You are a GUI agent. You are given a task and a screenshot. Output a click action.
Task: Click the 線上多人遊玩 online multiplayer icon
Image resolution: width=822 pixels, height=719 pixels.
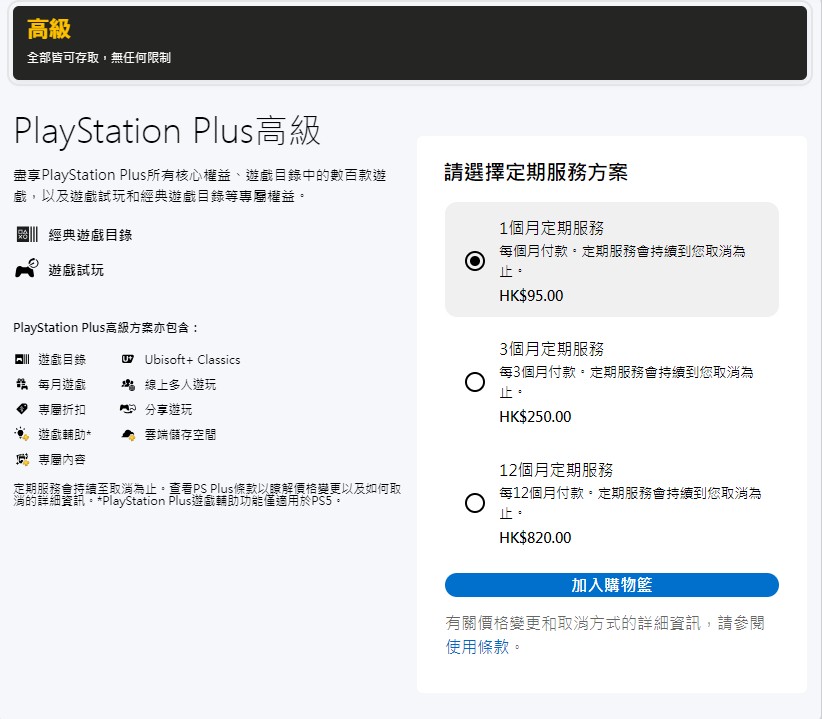tap(127, 384)
